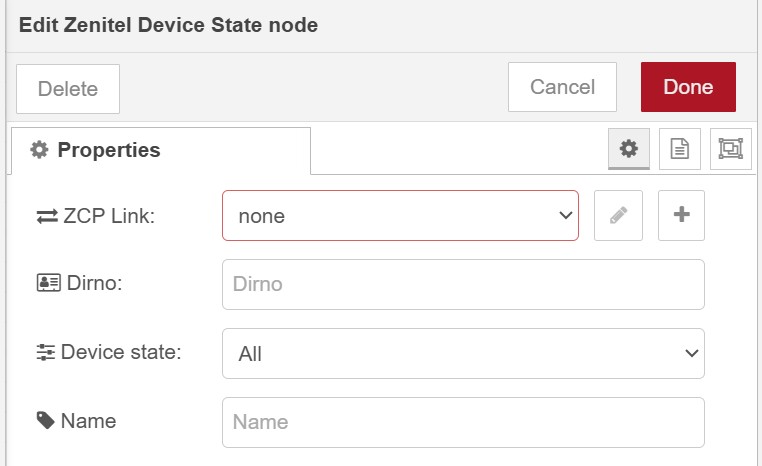Click the pencil edit ZCP Link icon
The height and width of the screenshot is (466, 762).
tap(618, 215)
